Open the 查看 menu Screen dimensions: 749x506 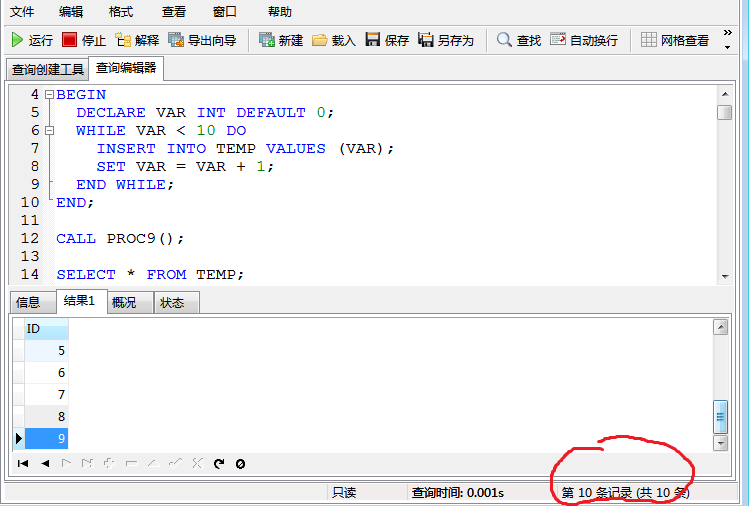click(174, 11)
